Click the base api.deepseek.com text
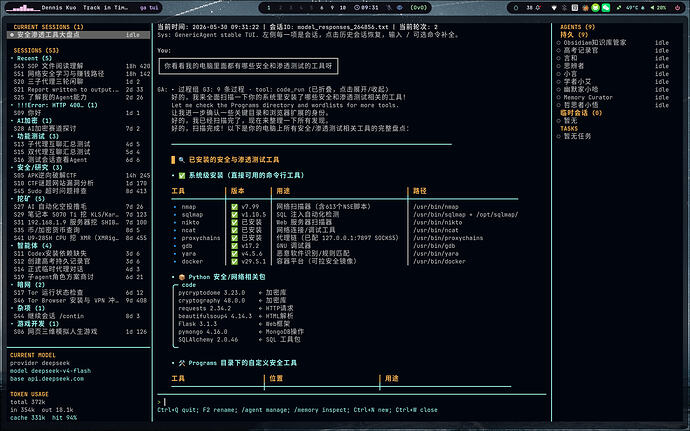Image resolution: width=690 pixels, height=431 pixels. click(47, 379)
